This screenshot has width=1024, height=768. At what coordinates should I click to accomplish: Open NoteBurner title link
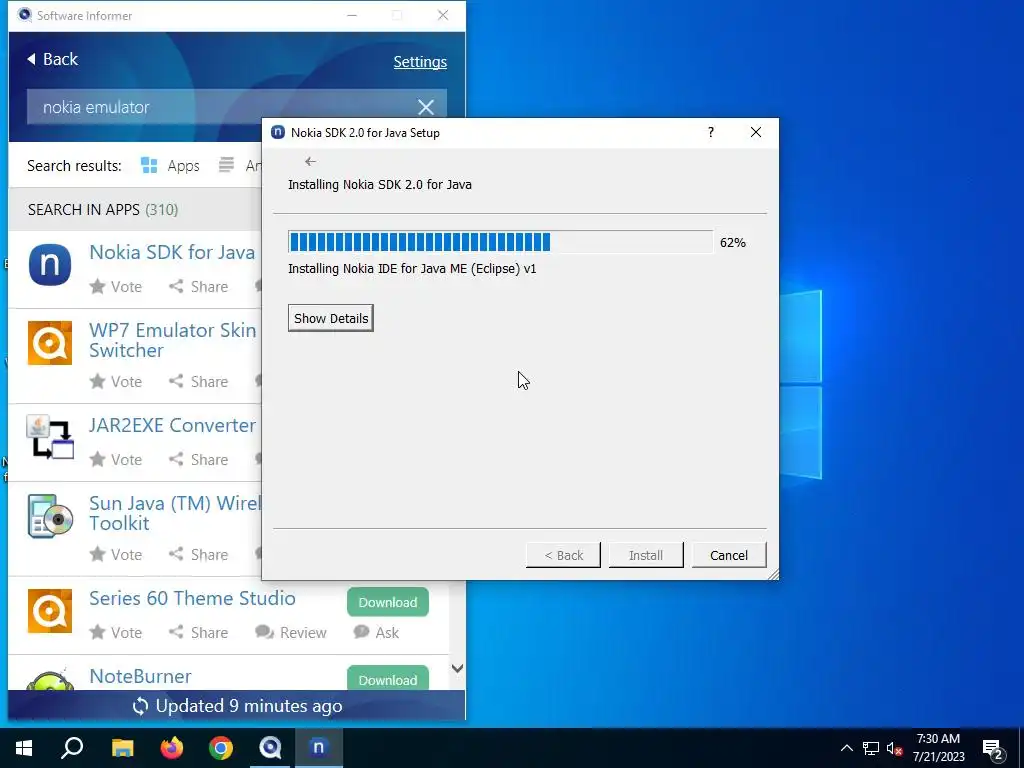[140, 677]
